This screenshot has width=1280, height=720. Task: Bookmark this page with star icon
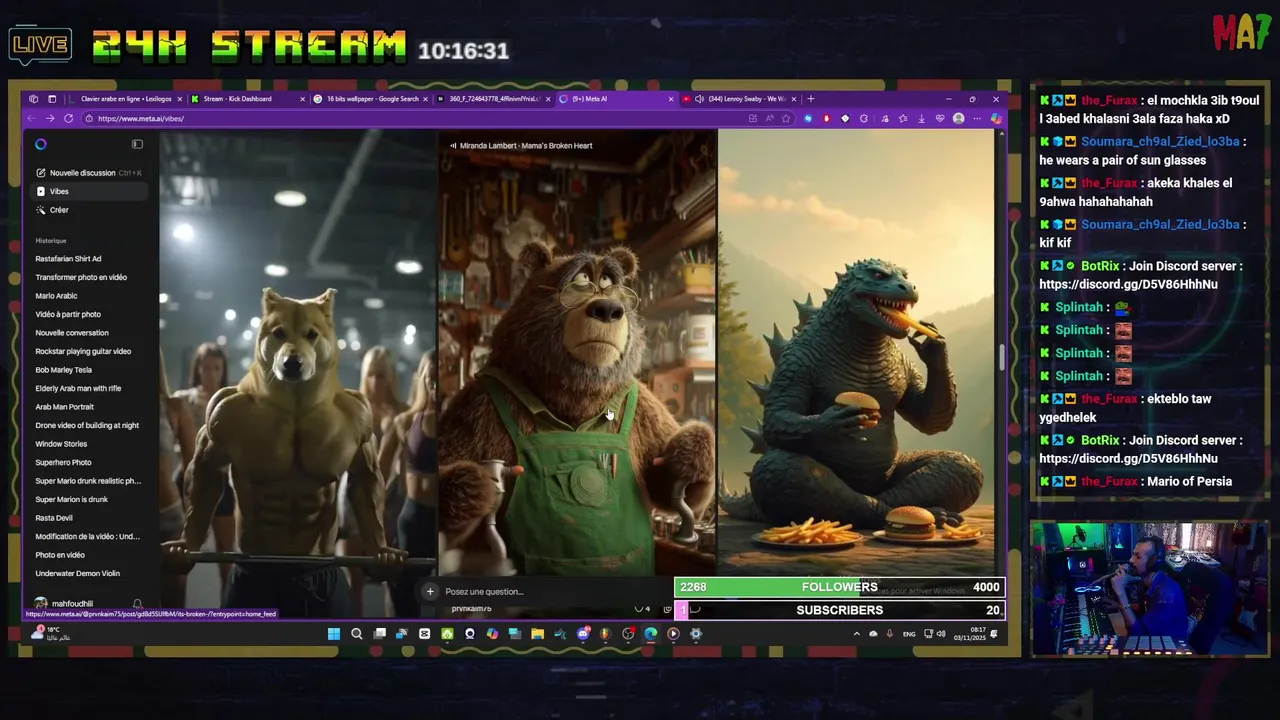point(786,119)
